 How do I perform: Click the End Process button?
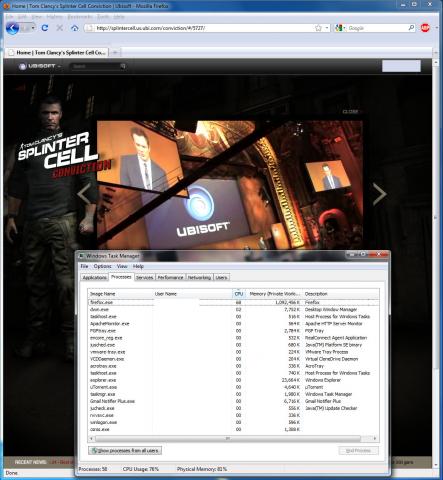[x=359, y=451]
